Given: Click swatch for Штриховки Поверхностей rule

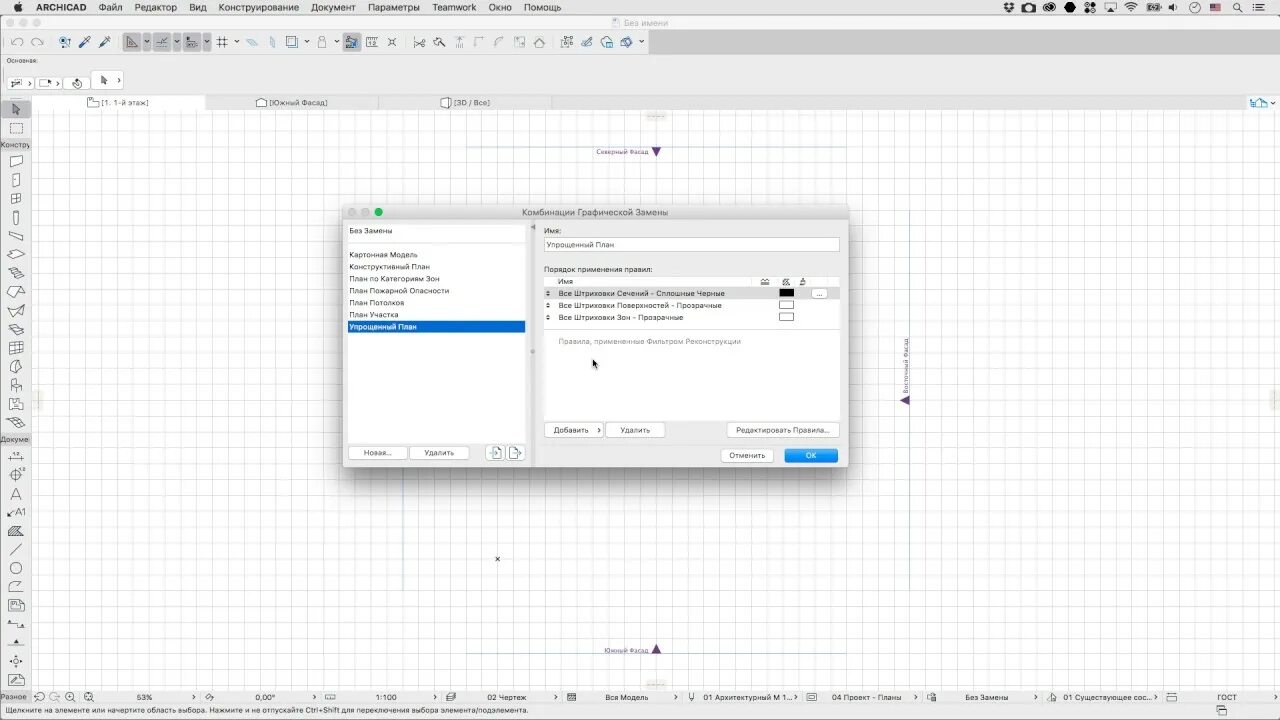Looking at the screenshot, I should point(786,305).
